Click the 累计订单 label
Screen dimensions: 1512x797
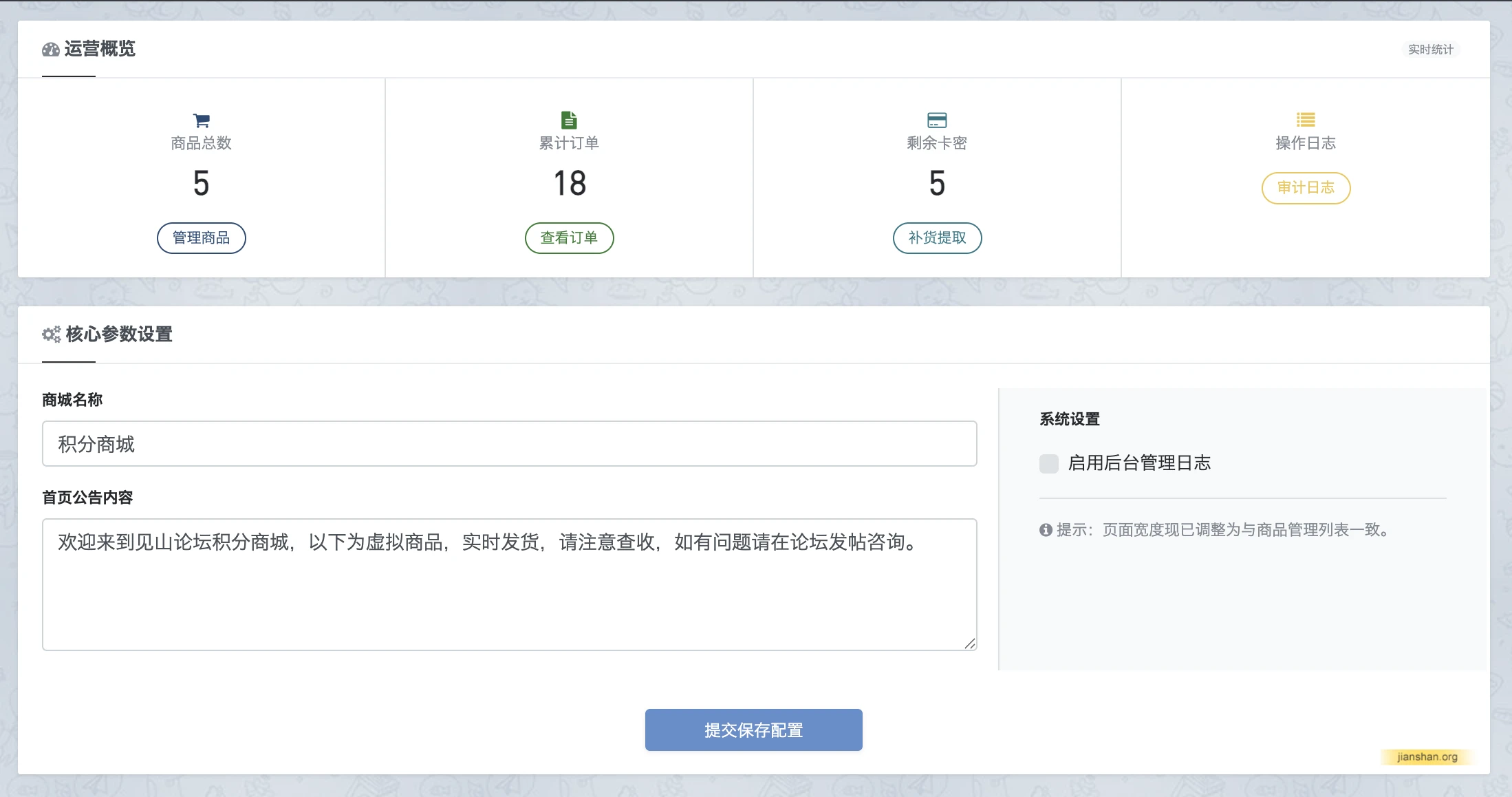point(570,143)
